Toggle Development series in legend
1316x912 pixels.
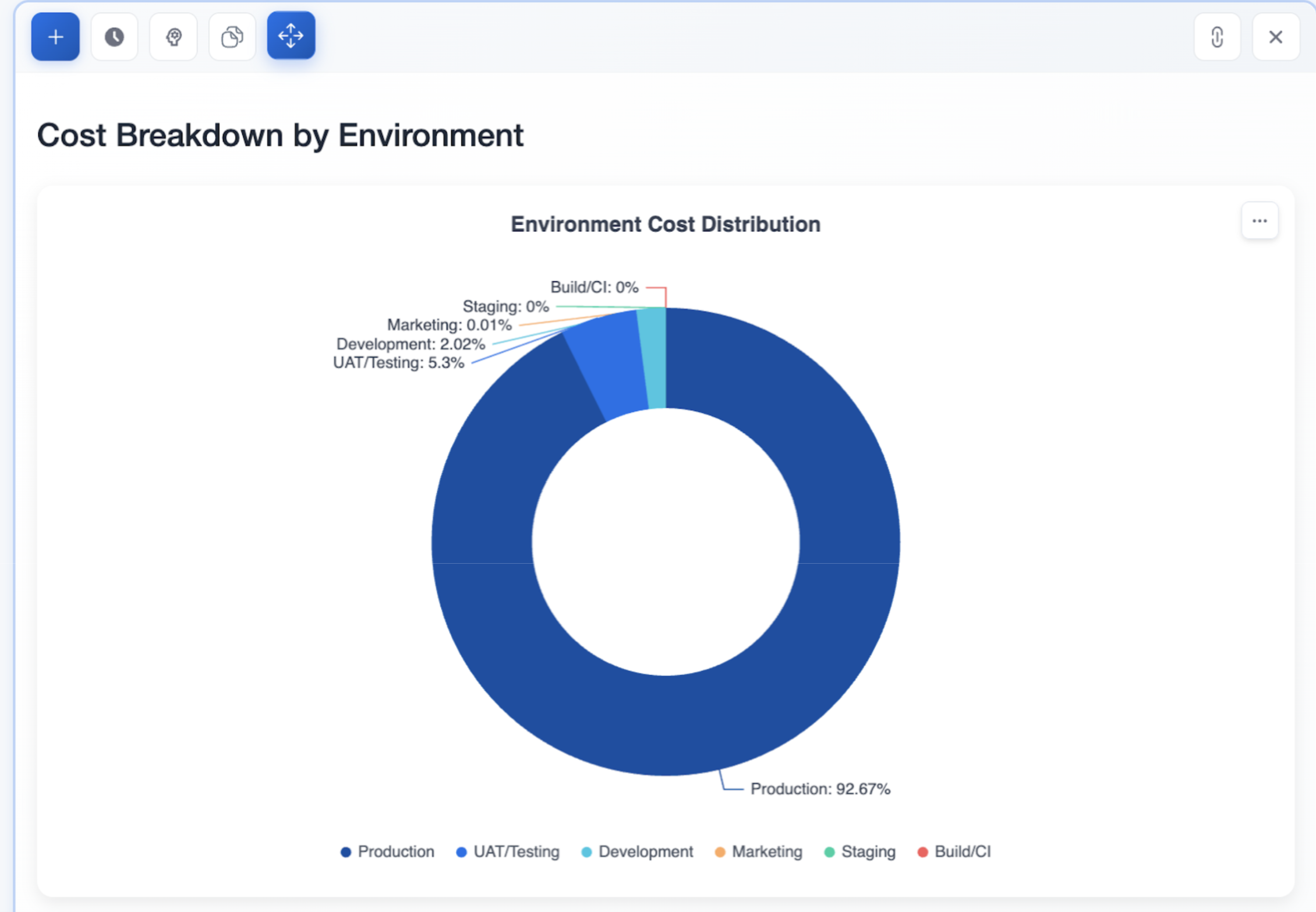tap(637, 851)
